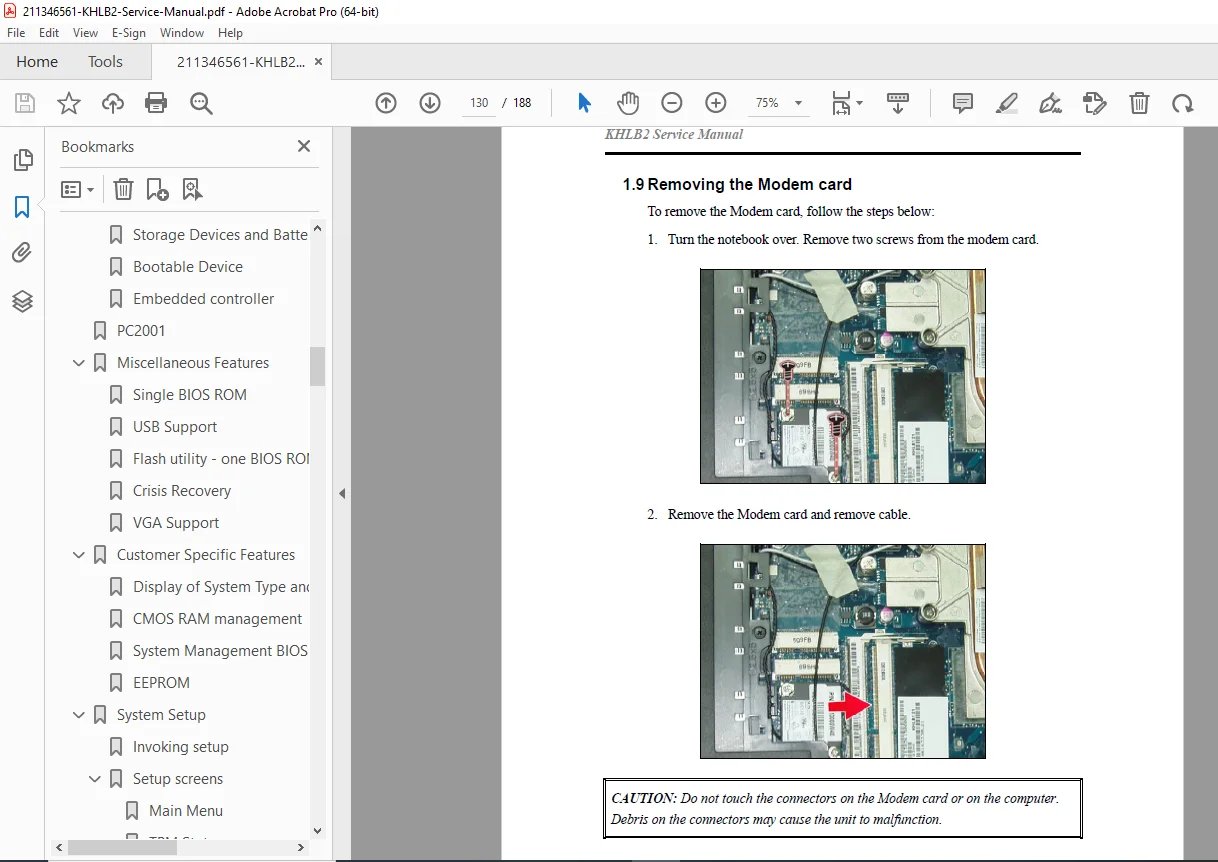Open the Window menu

coord(182,33)
